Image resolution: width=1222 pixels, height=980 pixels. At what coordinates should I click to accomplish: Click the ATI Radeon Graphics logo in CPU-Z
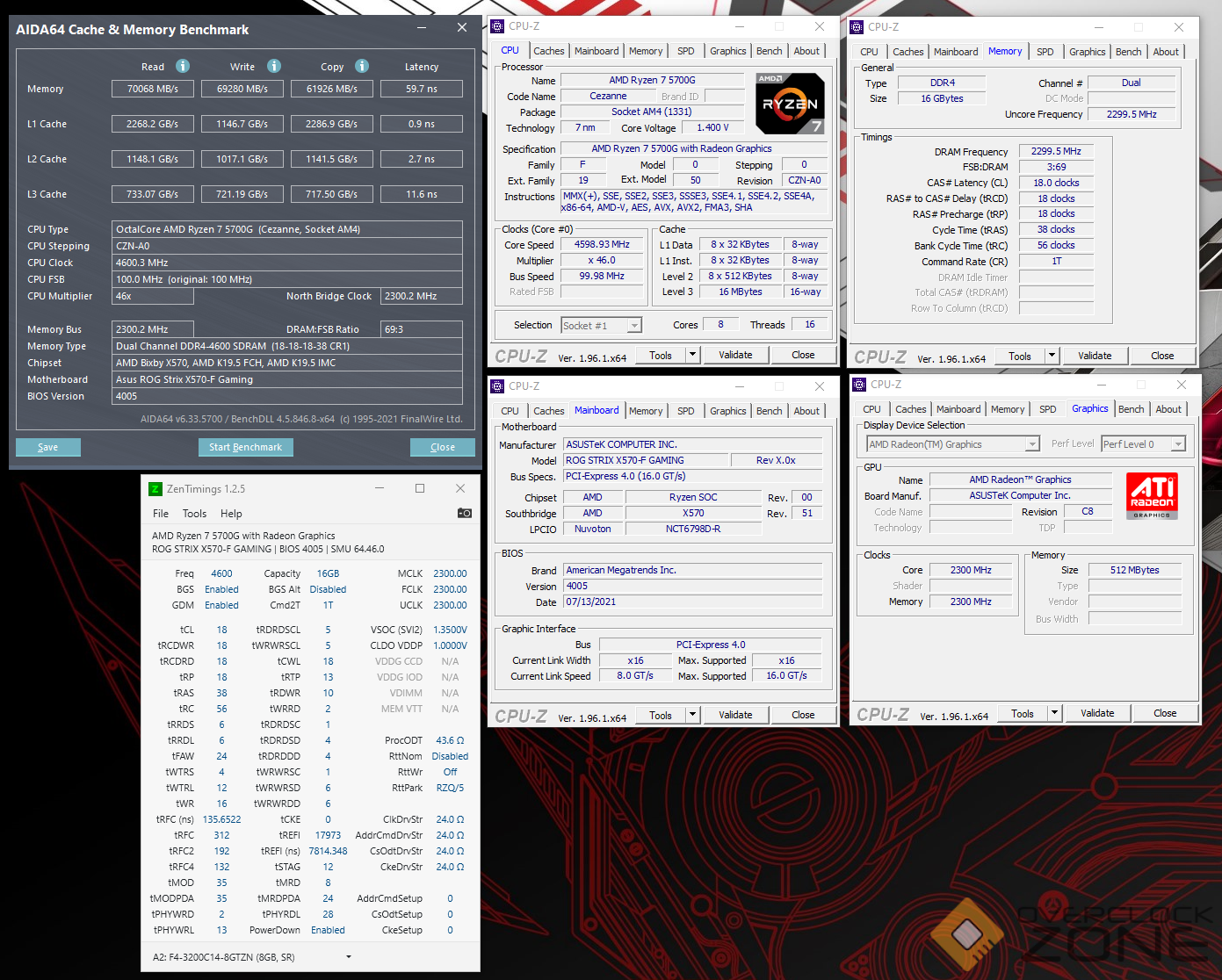[1152, 496]
